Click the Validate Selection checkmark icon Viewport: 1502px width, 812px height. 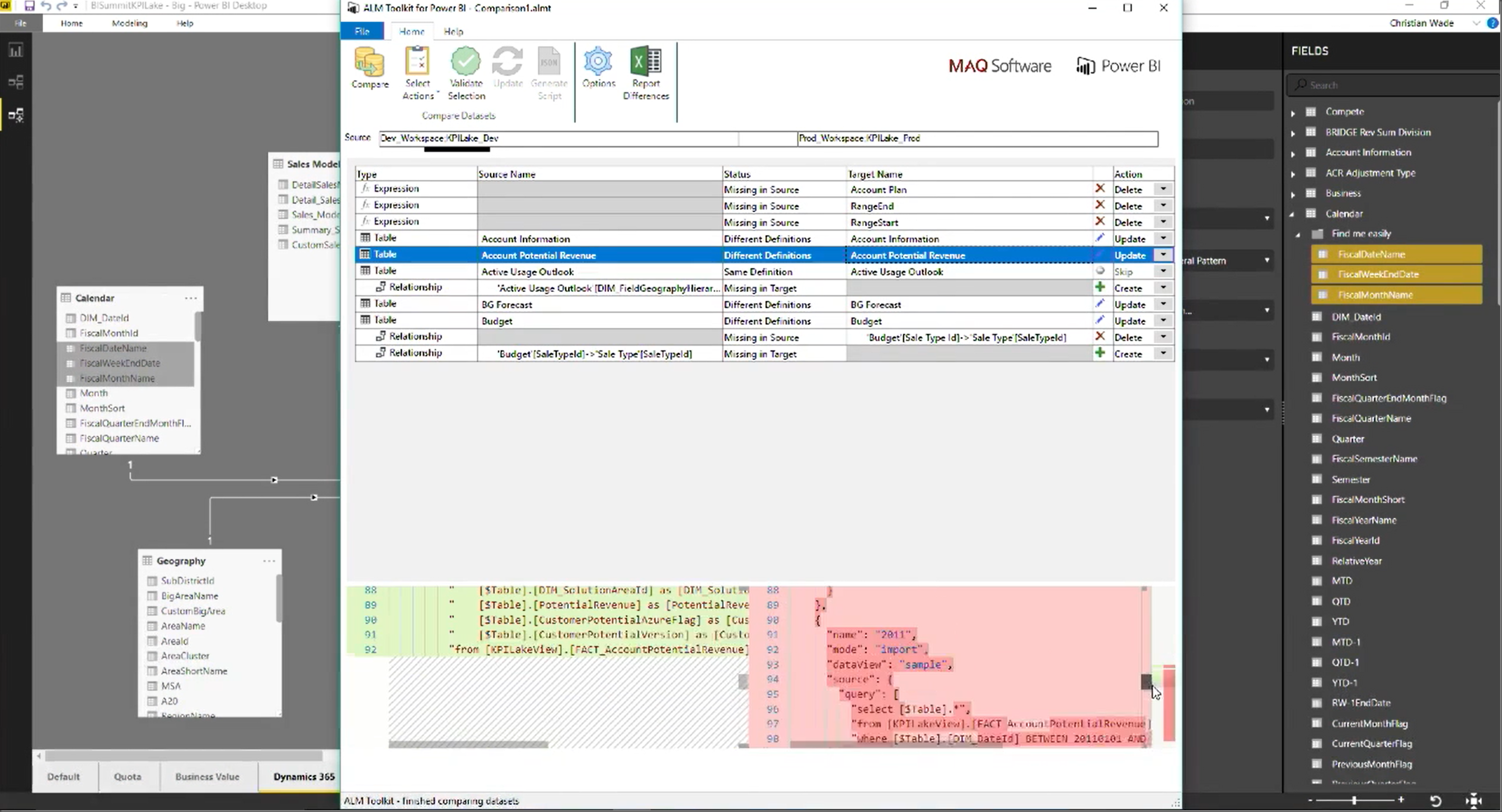coord(465,62)
